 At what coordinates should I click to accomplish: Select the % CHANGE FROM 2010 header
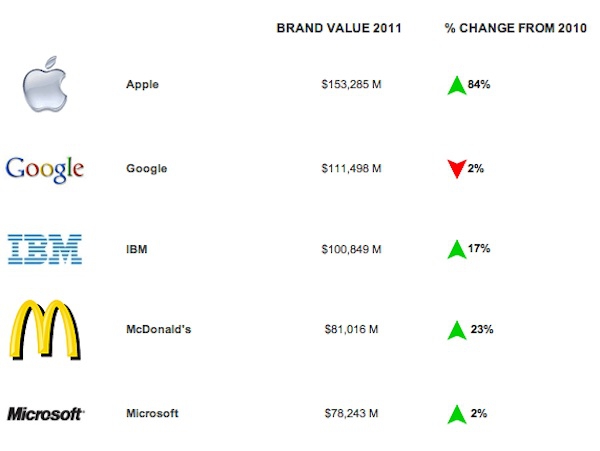[515, 28]
